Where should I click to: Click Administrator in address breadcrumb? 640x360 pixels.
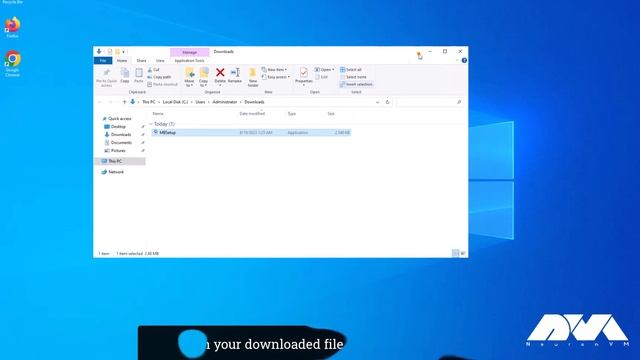coord(224,102)
